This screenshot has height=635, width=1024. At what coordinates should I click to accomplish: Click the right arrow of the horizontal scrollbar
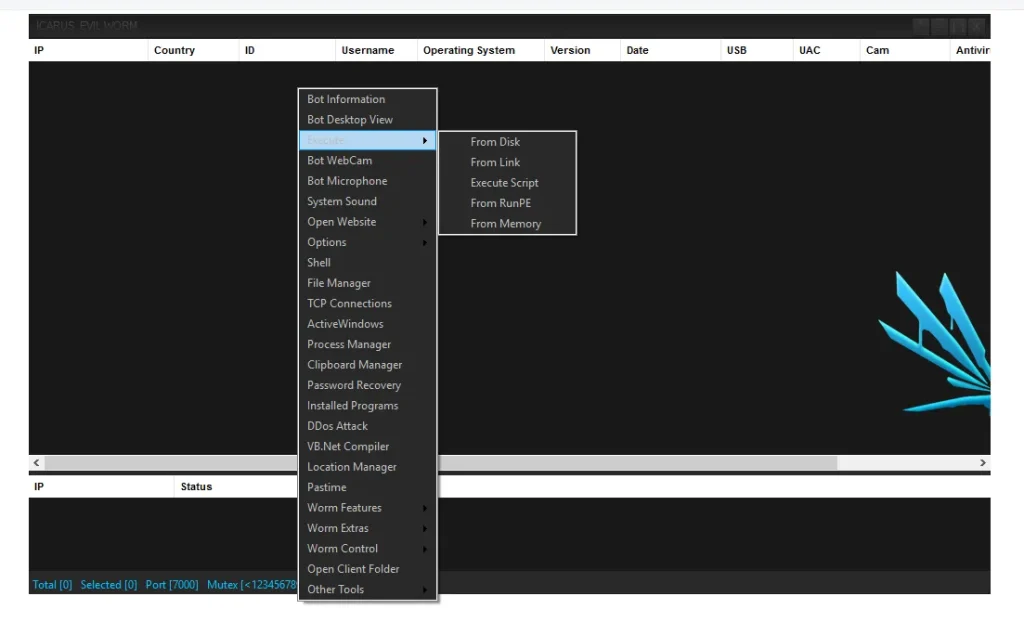coord(982,463)
